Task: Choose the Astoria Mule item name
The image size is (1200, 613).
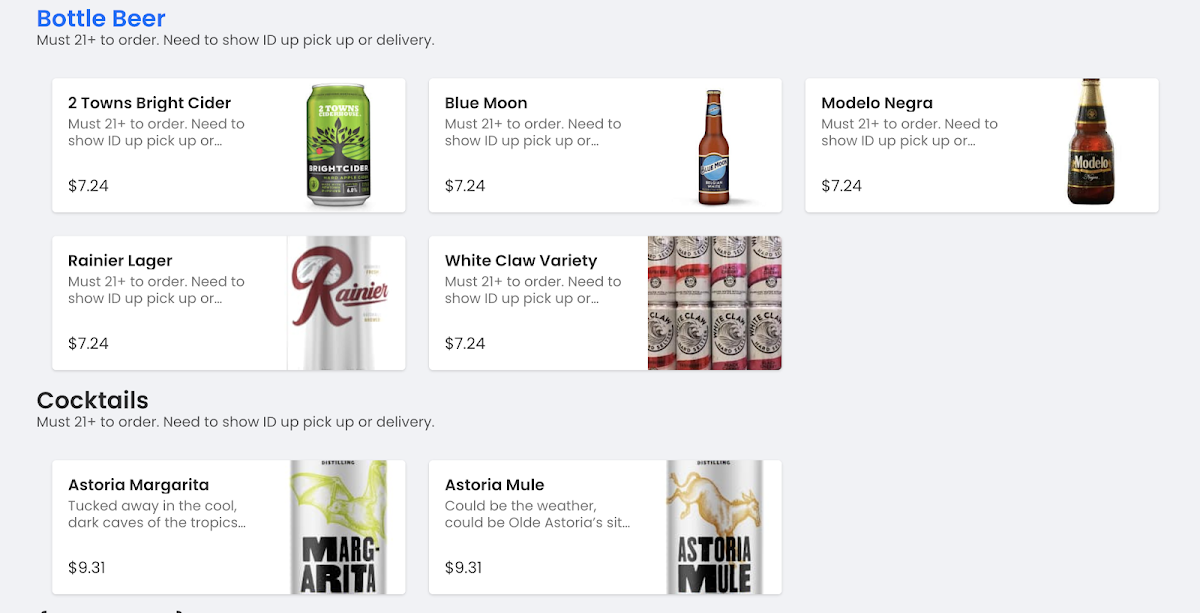Action: pos(495,485)
